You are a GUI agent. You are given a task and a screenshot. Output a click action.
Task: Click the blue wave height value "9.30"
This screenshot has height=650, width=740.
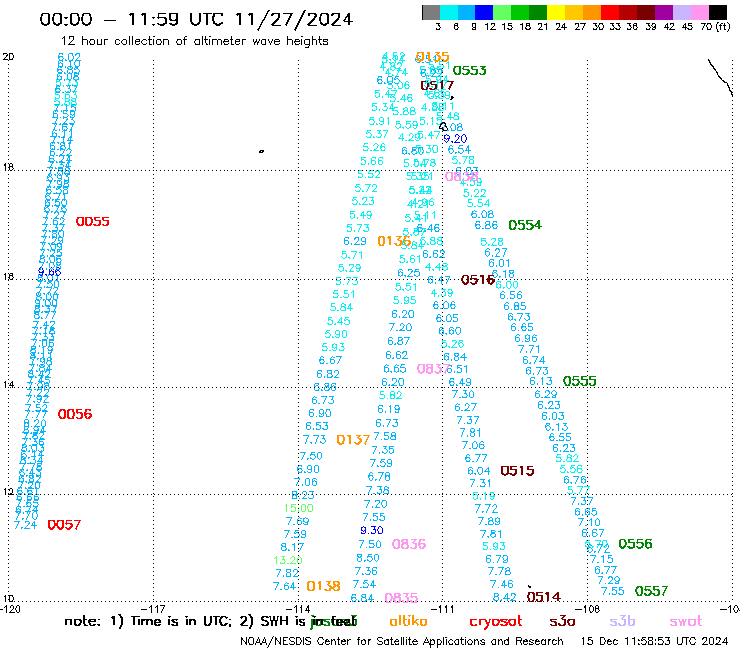click(371, 531)
